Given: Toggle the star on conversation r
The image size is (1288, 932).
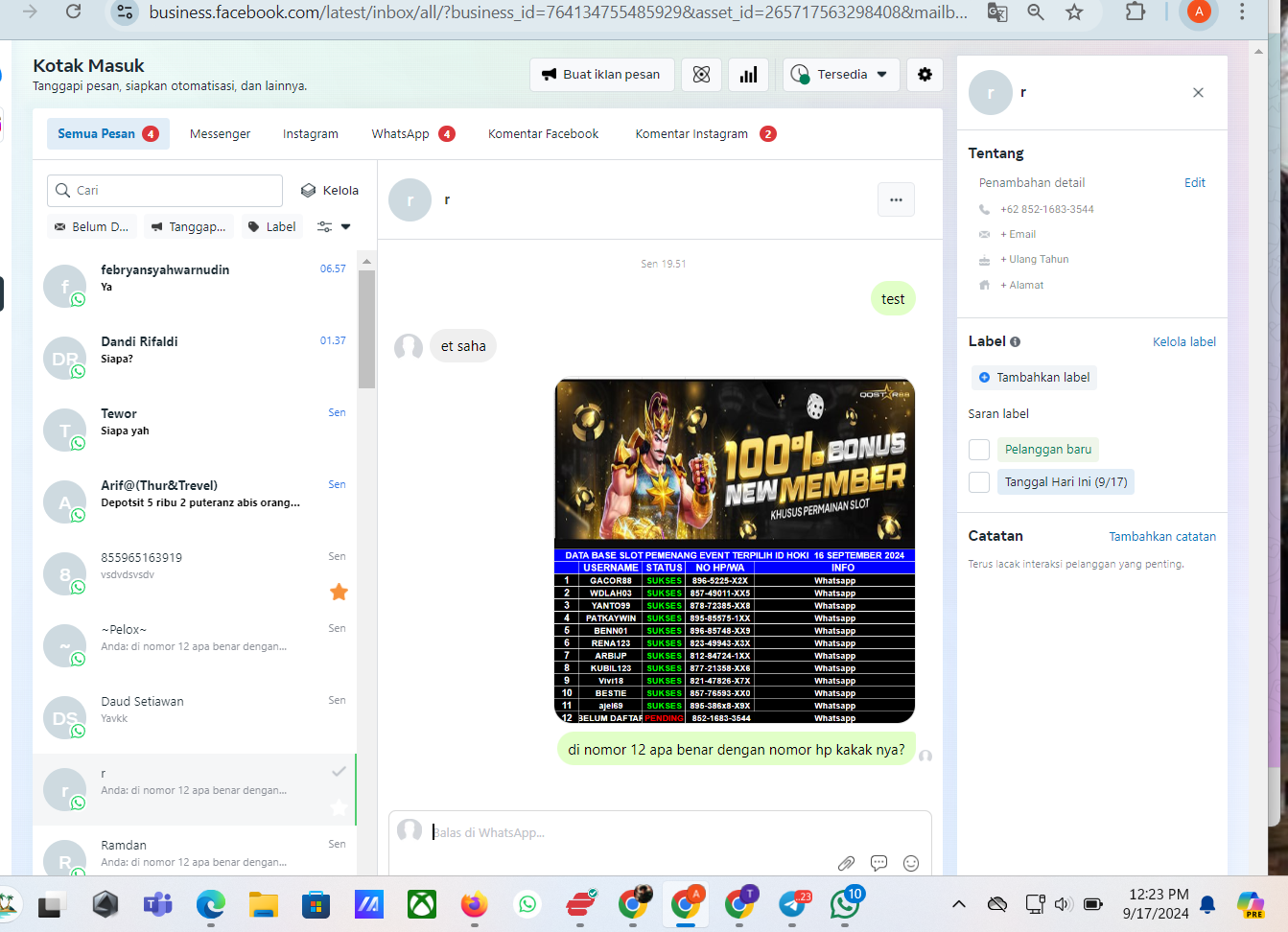Looking at the screenshot, I should coord(339,807).
